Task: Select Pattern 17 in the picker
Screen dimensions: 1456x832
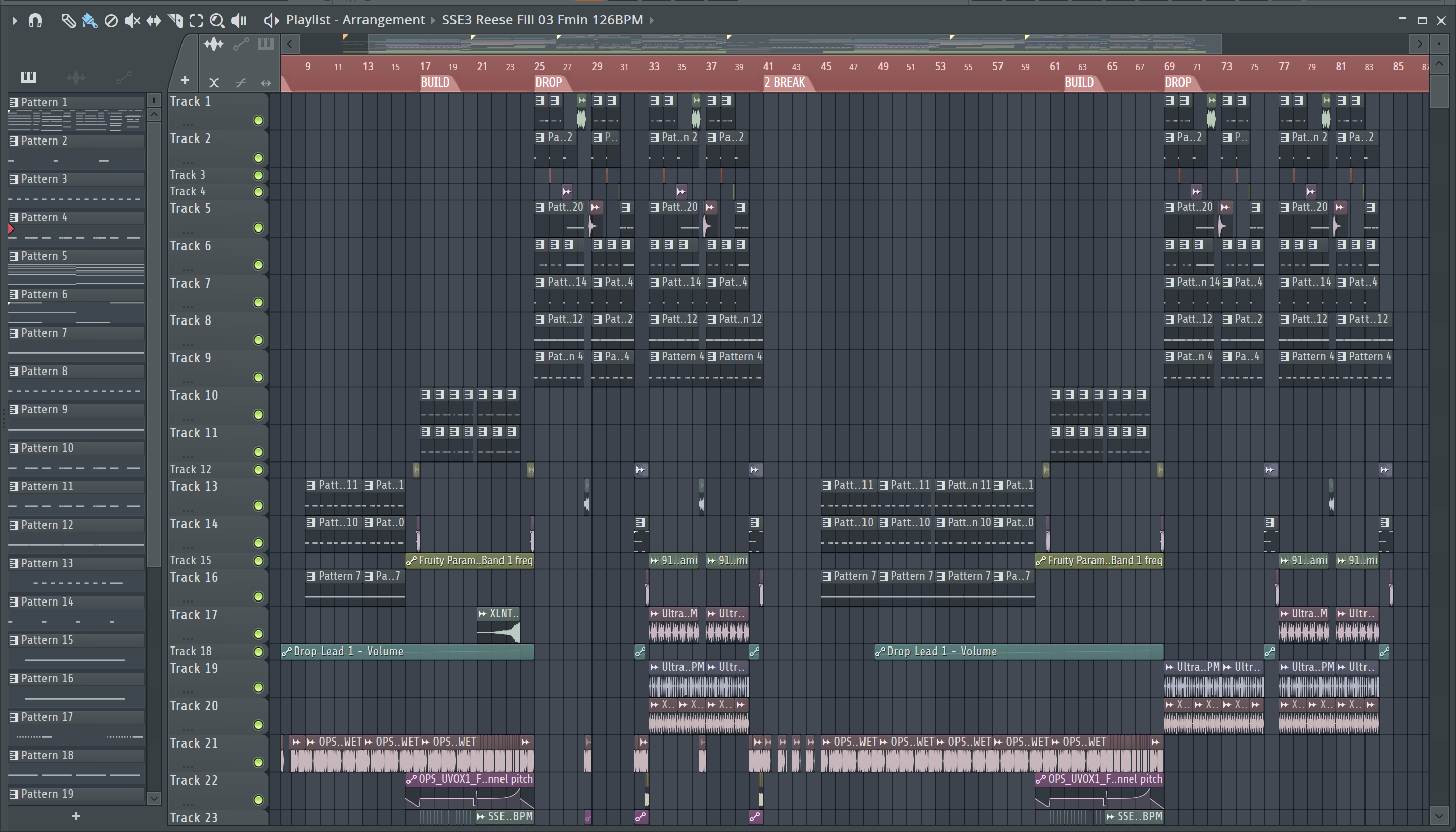Action: (76, 717)
